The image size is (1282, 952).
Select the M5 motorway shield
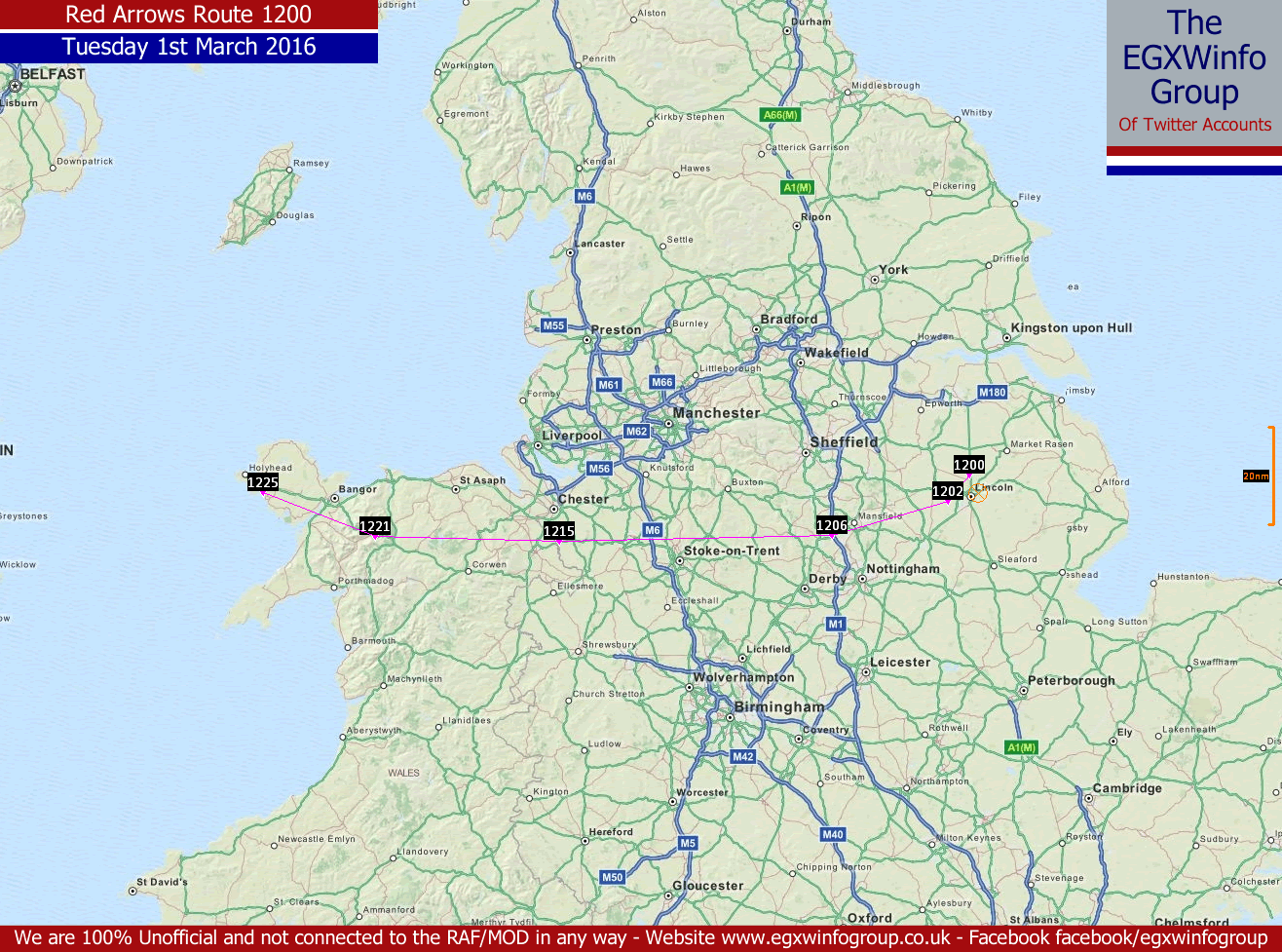click(x=688, y=843)
